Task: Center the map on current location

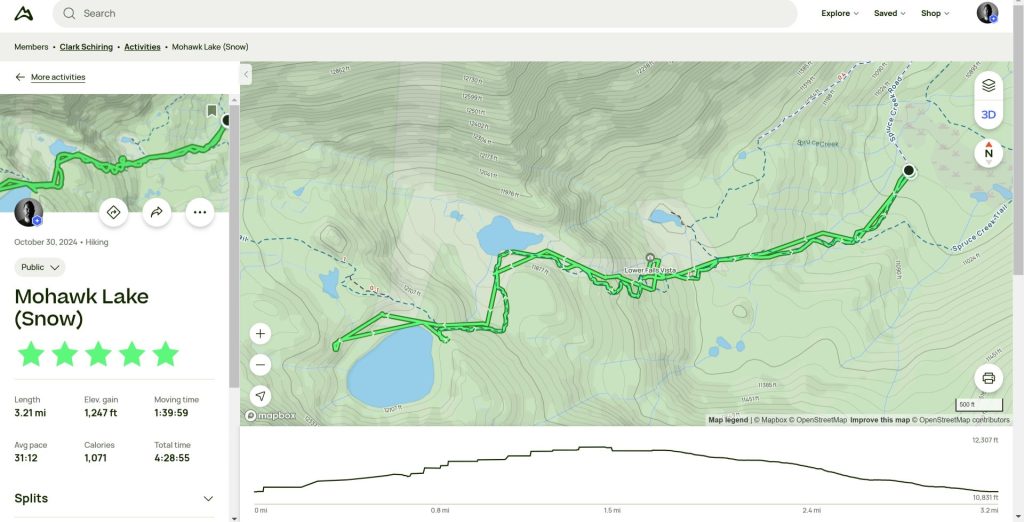Action: (x=260, y=396)
